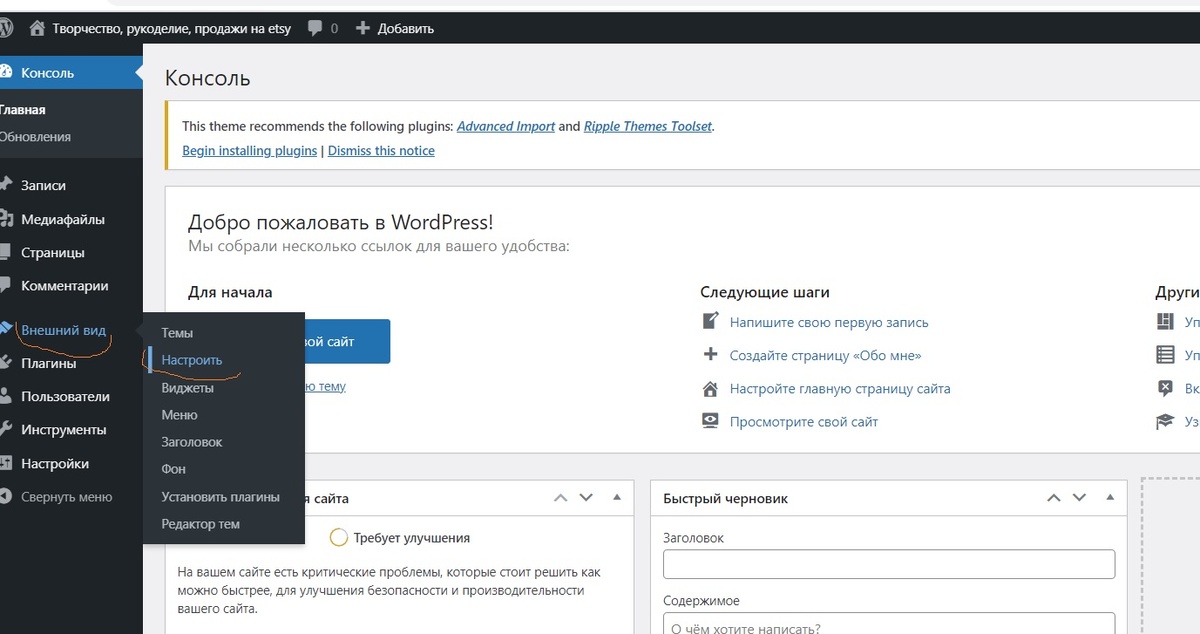The height and width of the screenshot is (634, 1200).
Task: Click the monitor icon next to Просмотрите свой сайт
Action: 711,421
